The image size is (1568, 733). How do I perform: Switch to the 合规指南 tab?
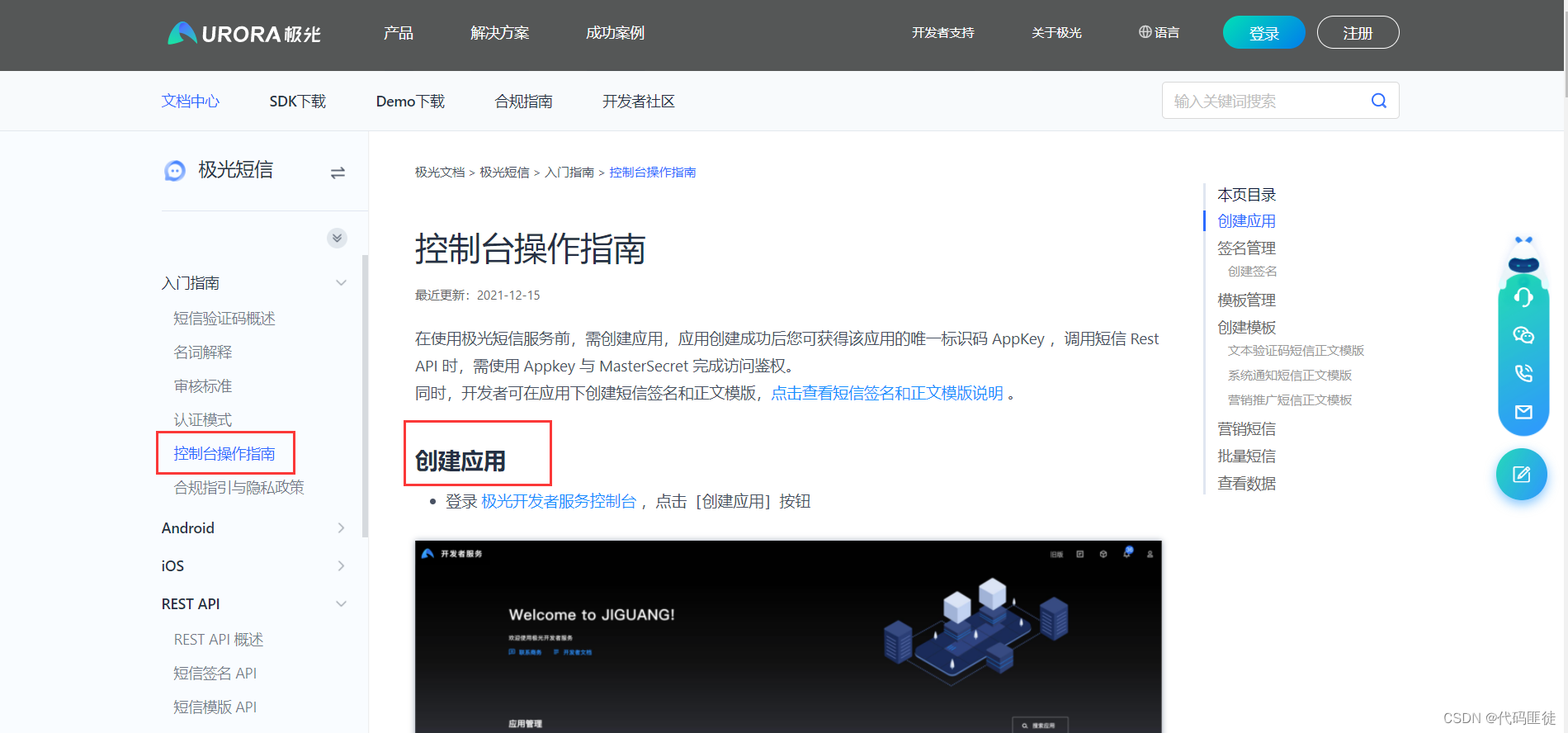(x=524, y=101)
